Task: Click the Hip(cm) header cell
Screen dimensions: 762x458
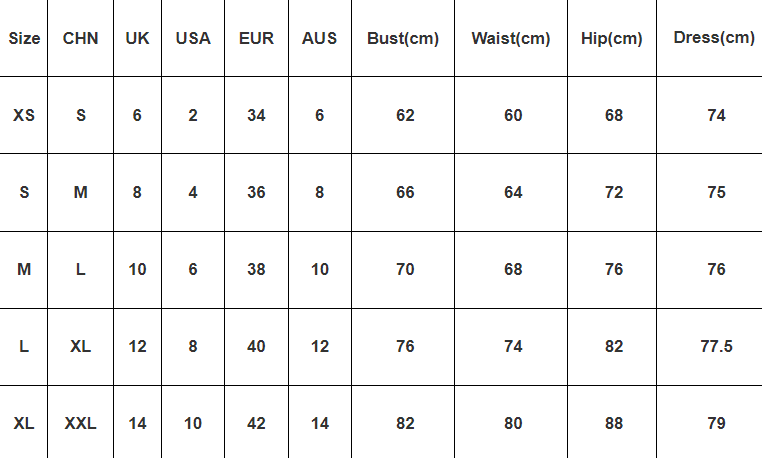Action: click(x=612, y=38)
